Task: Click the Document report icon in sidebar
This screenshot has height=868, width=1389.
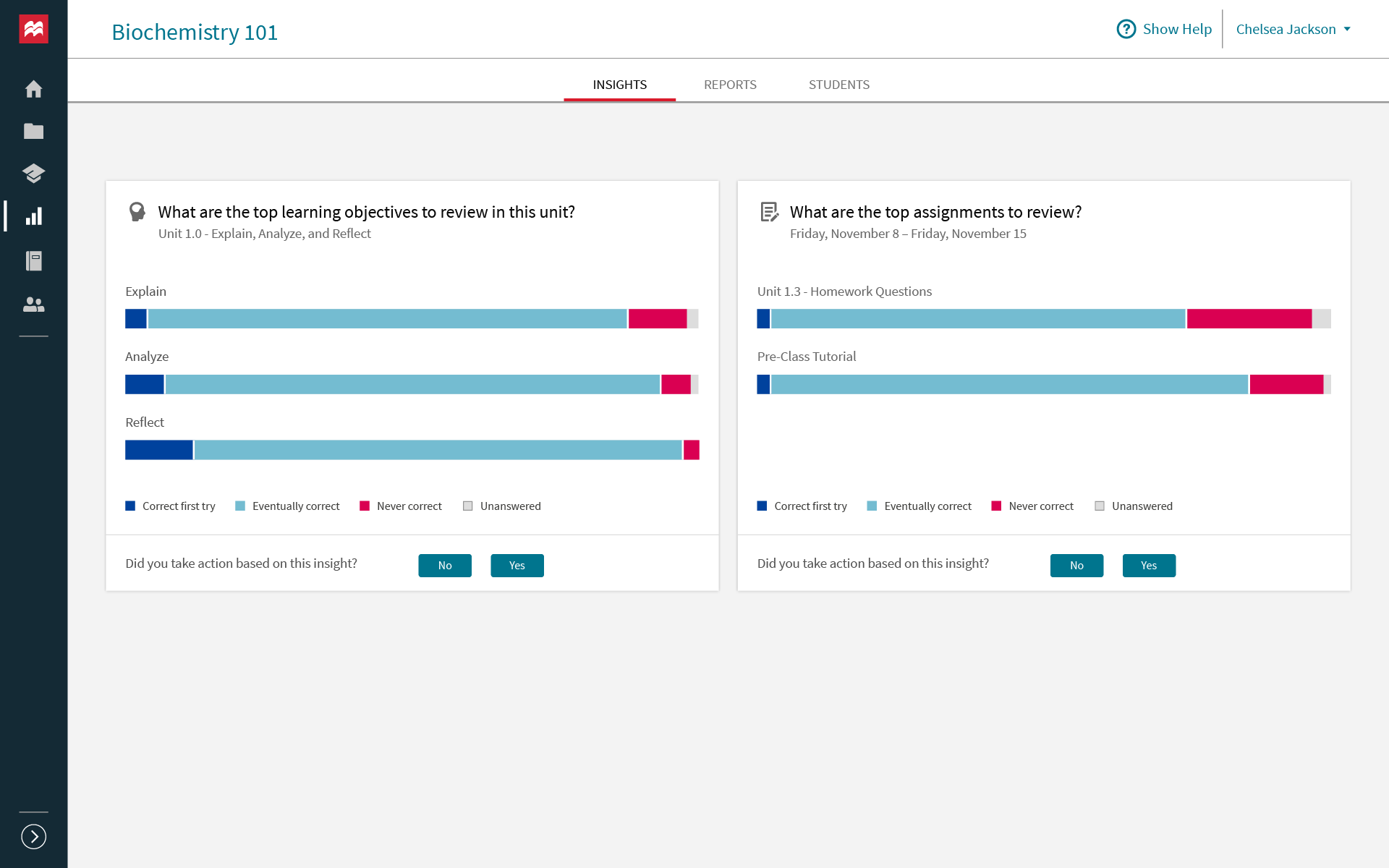Action: (34, 262)
